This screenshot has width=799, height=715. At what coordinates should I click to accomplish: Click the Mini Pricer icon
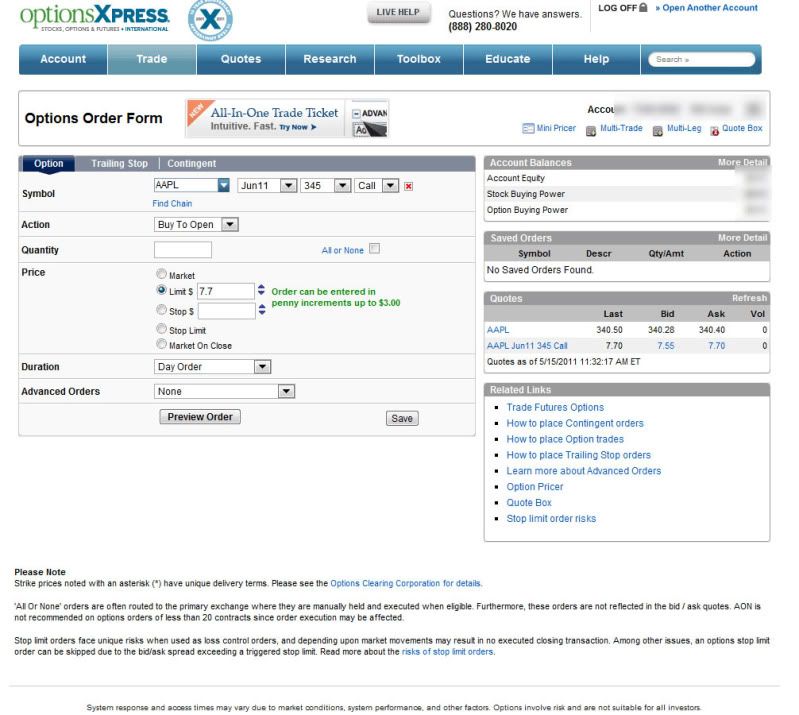[528, 128]
